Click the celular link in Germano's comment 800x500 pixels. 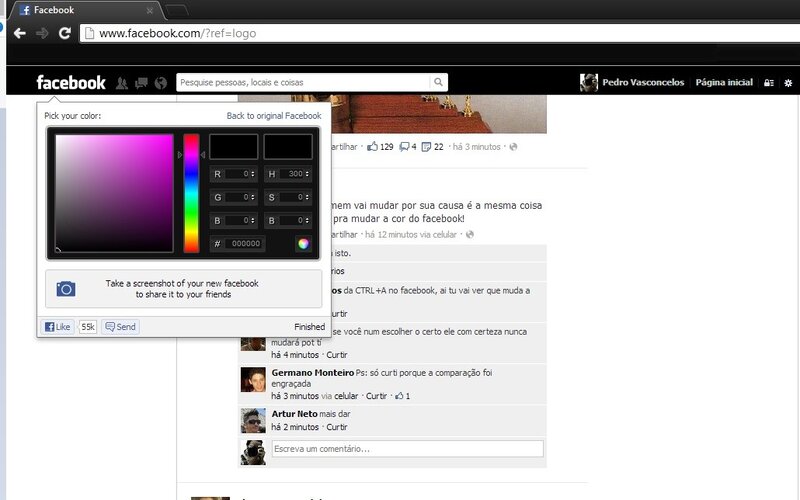346,396
